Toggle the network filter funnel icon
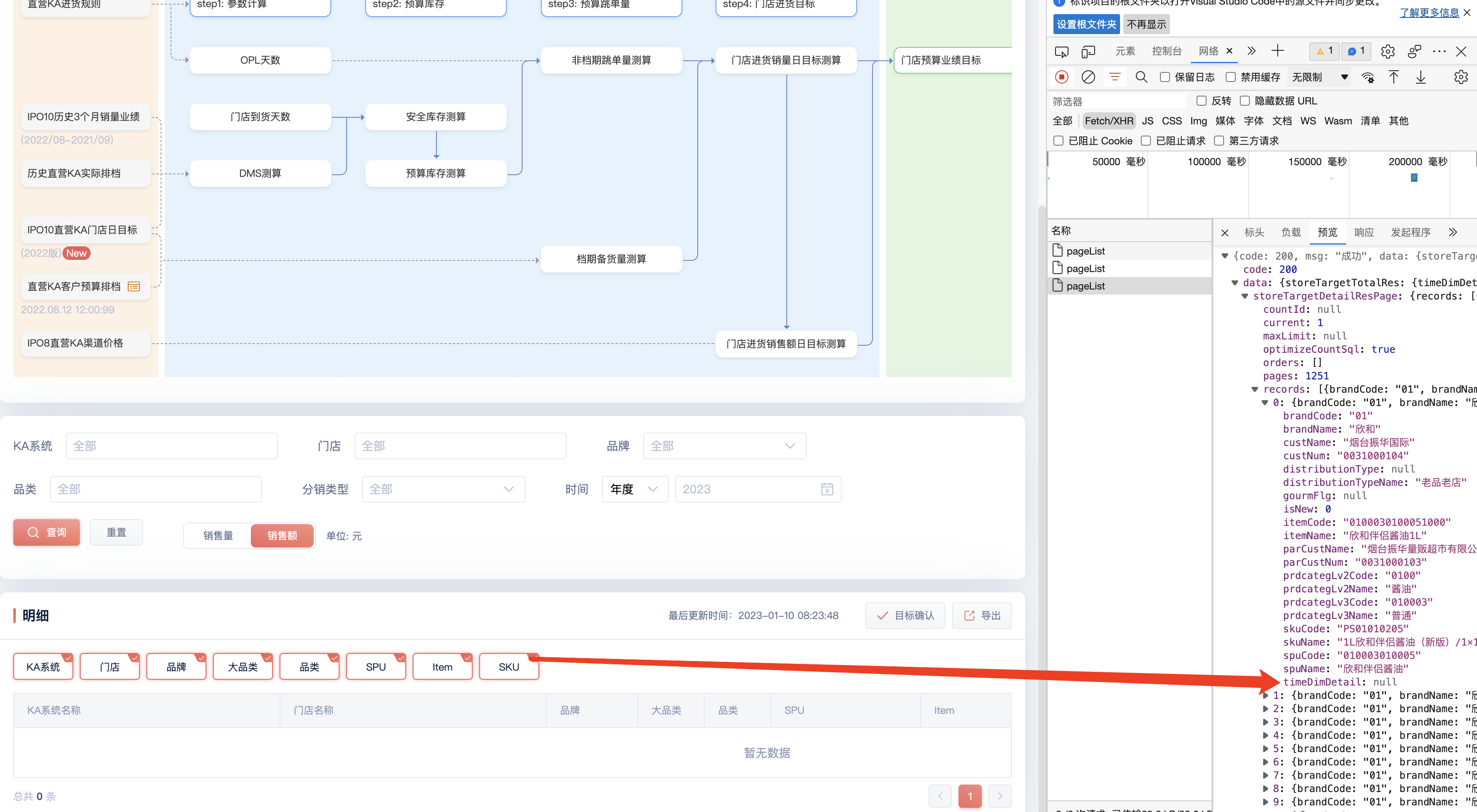Screen dimensions: 1477x812 1114,77
